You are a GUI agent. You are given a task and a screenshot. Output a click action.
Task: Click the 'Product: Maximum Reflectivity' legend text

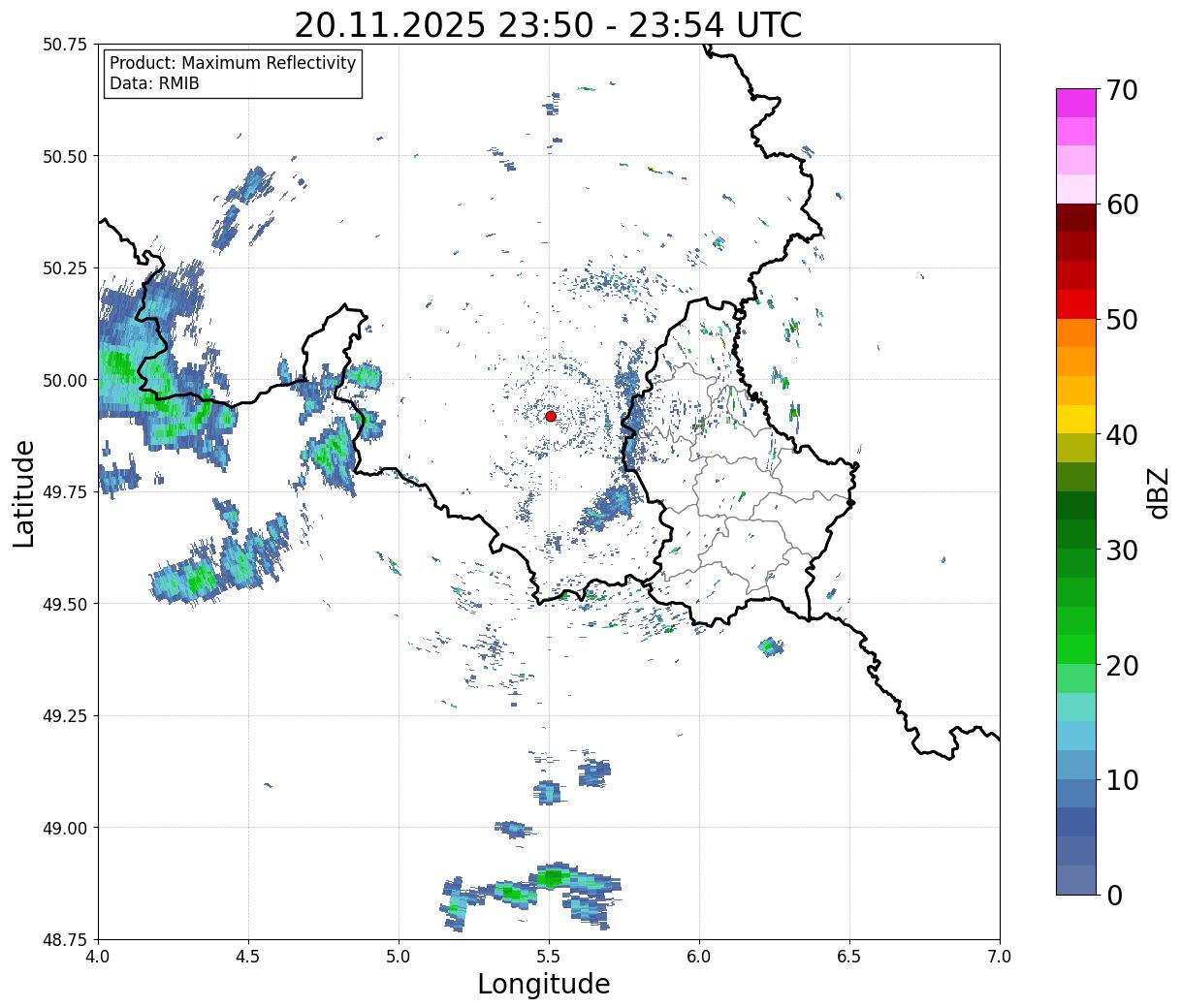233,63
